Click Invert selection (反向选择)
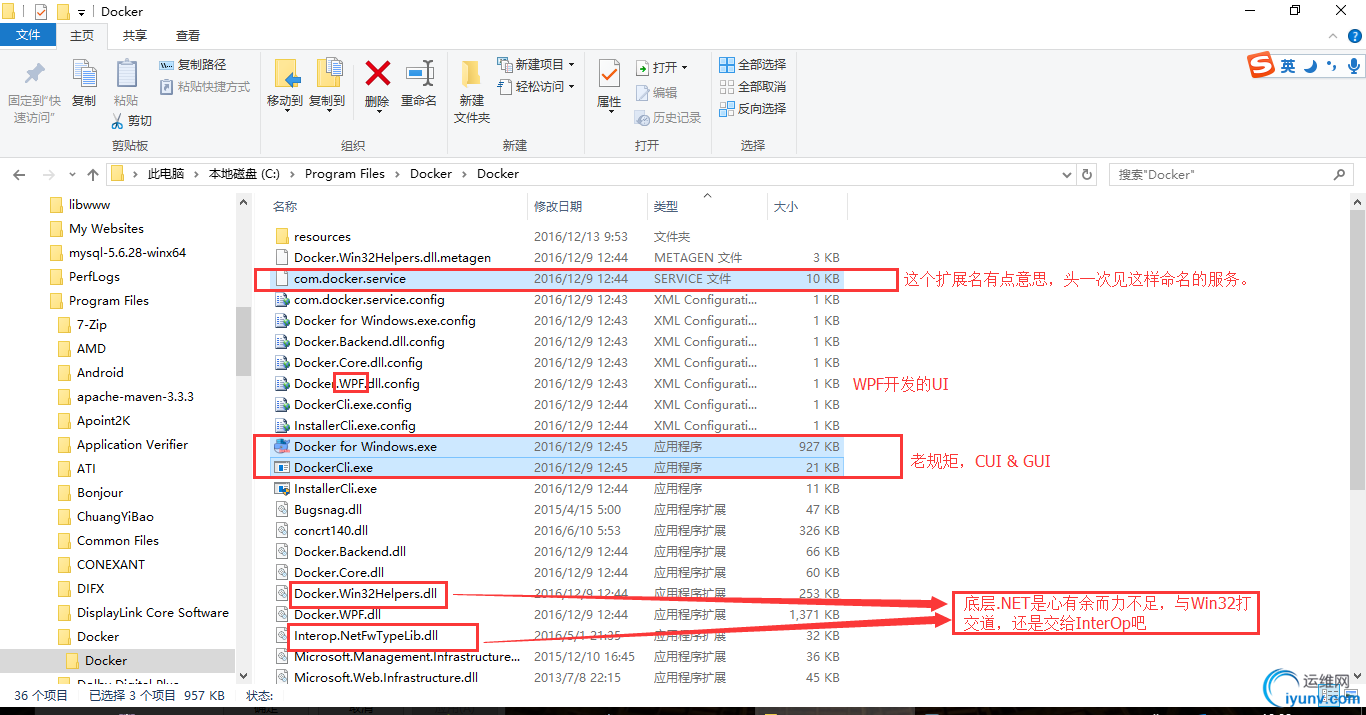Screen dimensions: 1366x715 coord(752,109)
